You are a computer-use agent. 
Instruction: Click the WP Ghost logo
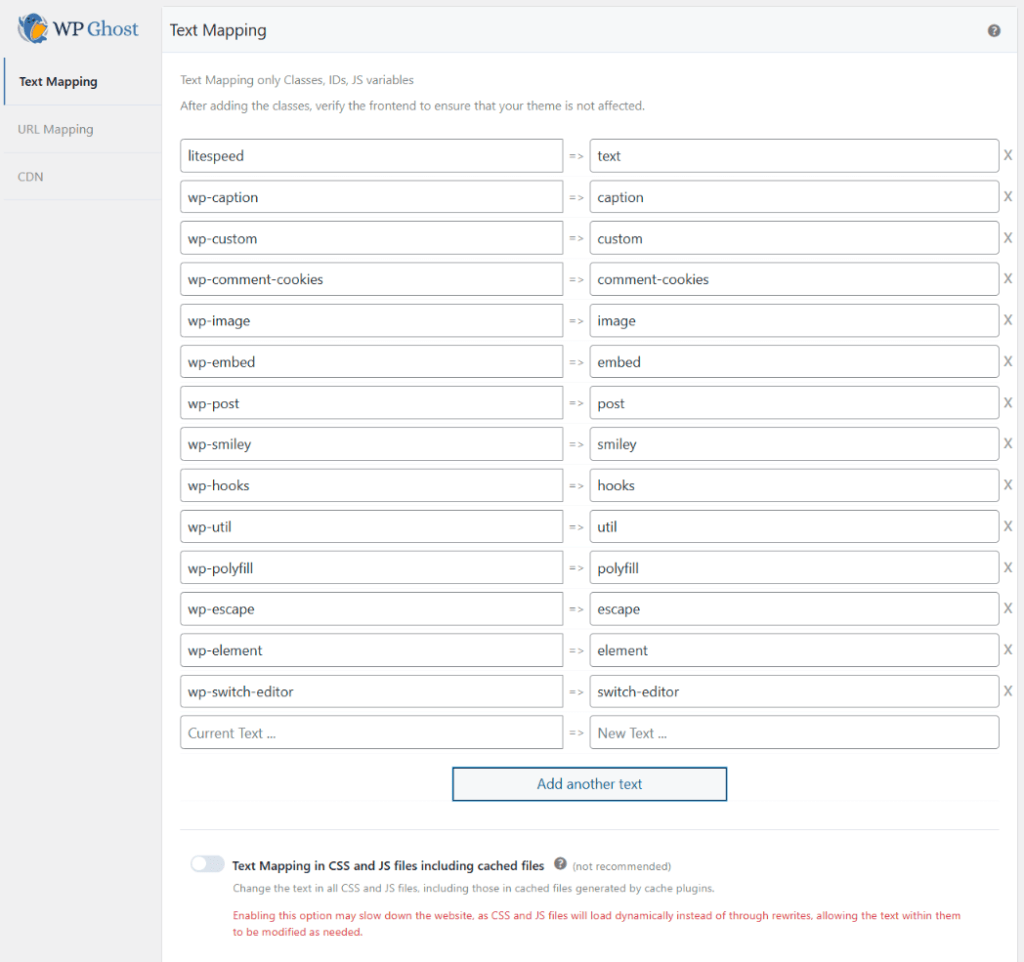coord(77,28)
